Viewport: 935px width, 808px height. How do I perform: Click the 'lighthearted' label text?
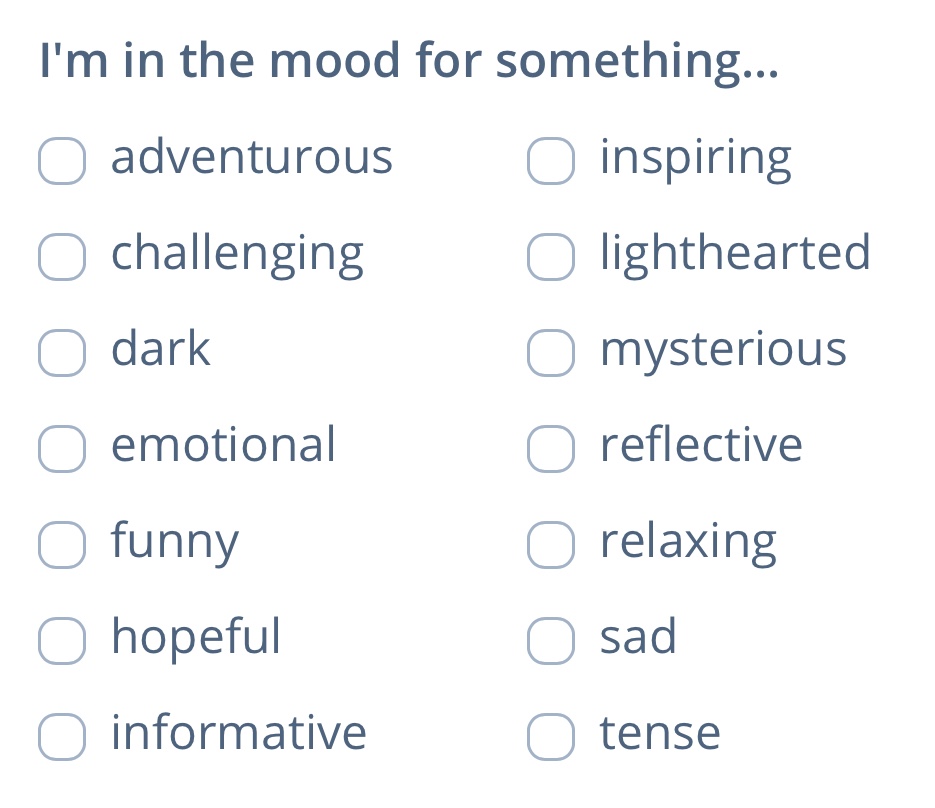point(735,254)
